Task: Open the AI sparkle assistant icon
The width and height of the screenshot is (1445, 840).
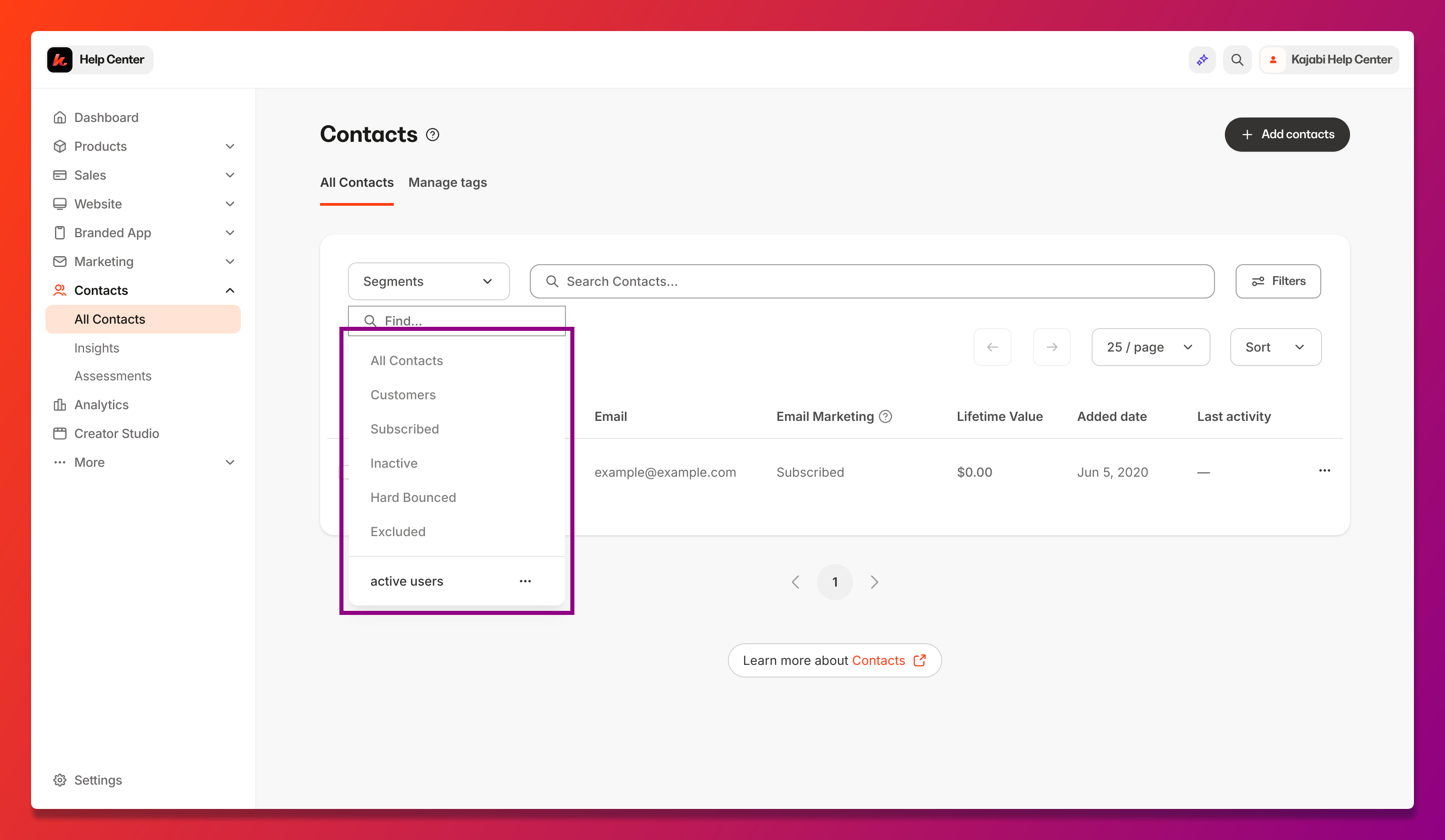Action: point(1202,59)
